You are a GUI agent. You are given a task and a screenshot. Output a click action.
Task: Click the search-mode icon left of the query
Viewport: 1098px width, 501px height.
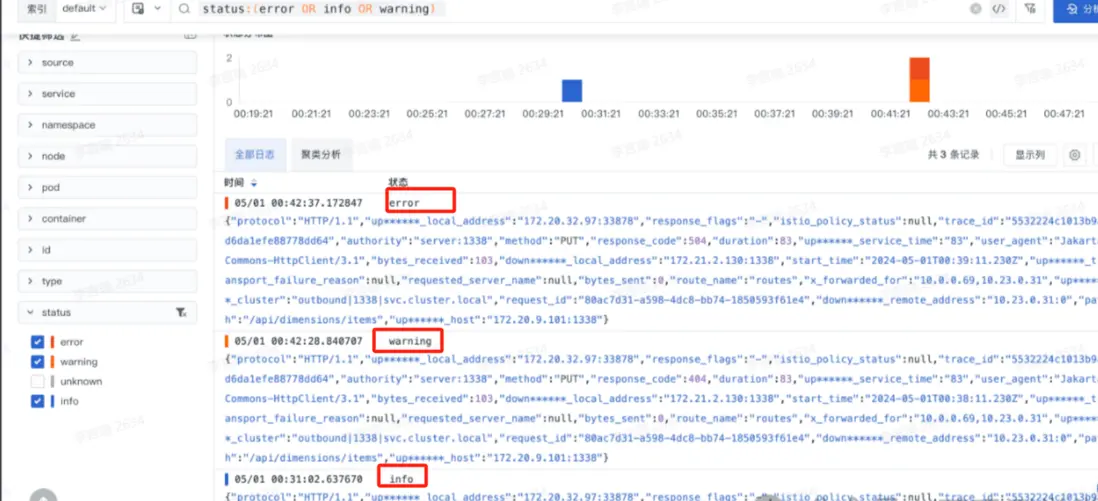(138, 9)
